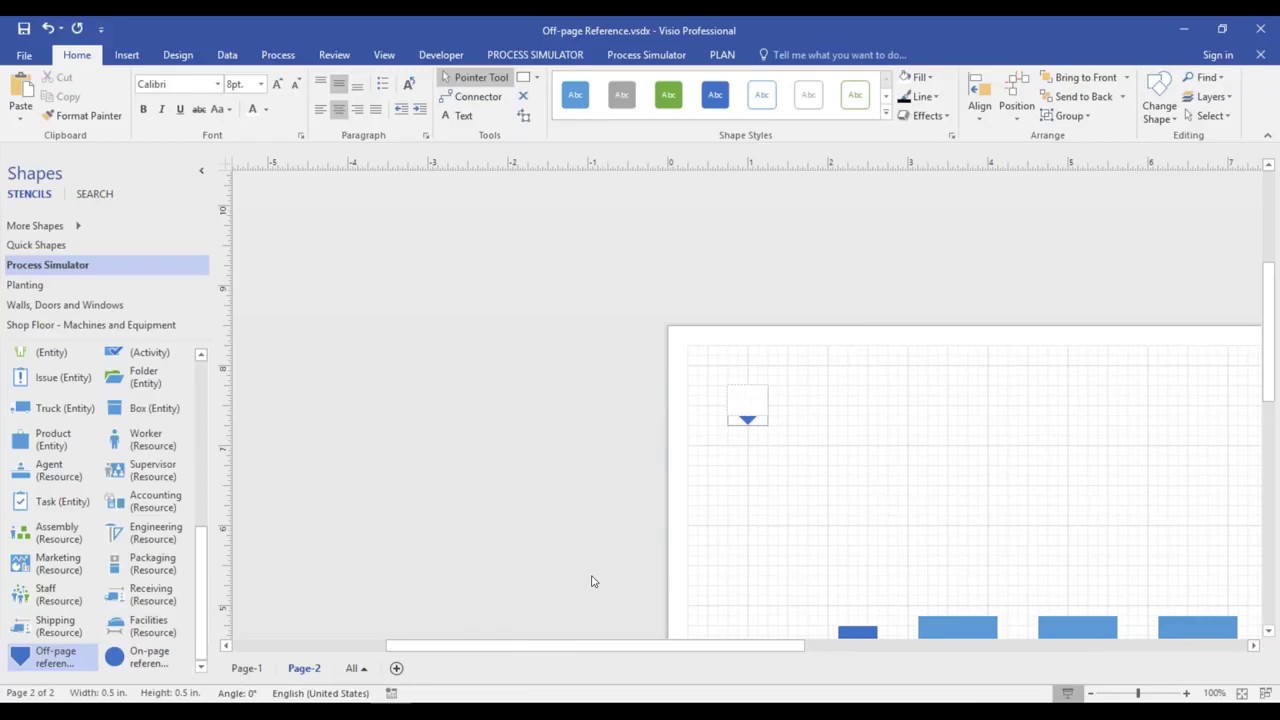Apply the gray Abc shape style
1280x720 pixels.
coord(622,95)
